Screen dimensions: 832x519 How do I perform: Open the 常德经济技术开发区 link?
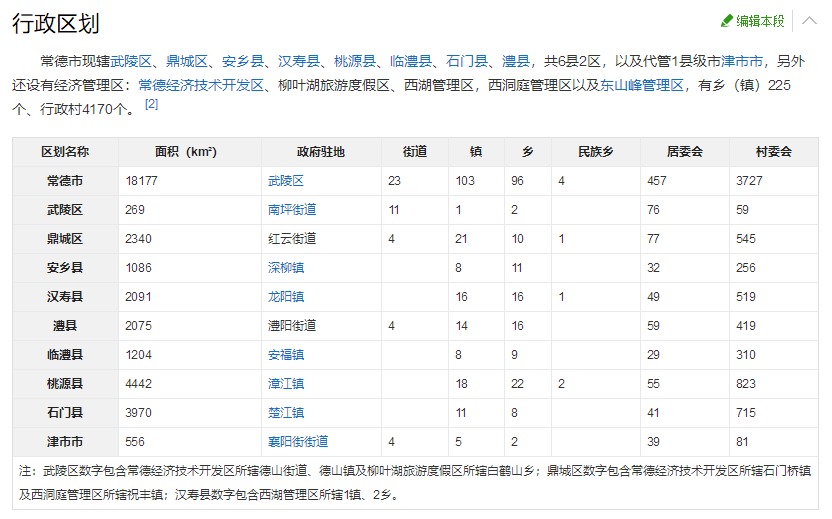[201, 85]
